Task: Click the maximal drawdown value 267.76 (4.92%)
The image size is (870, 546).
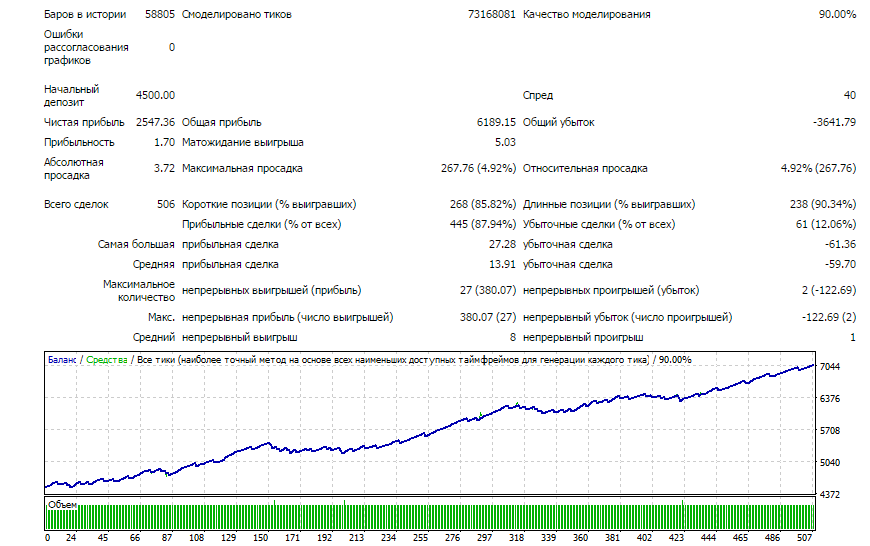Action: 478,168
